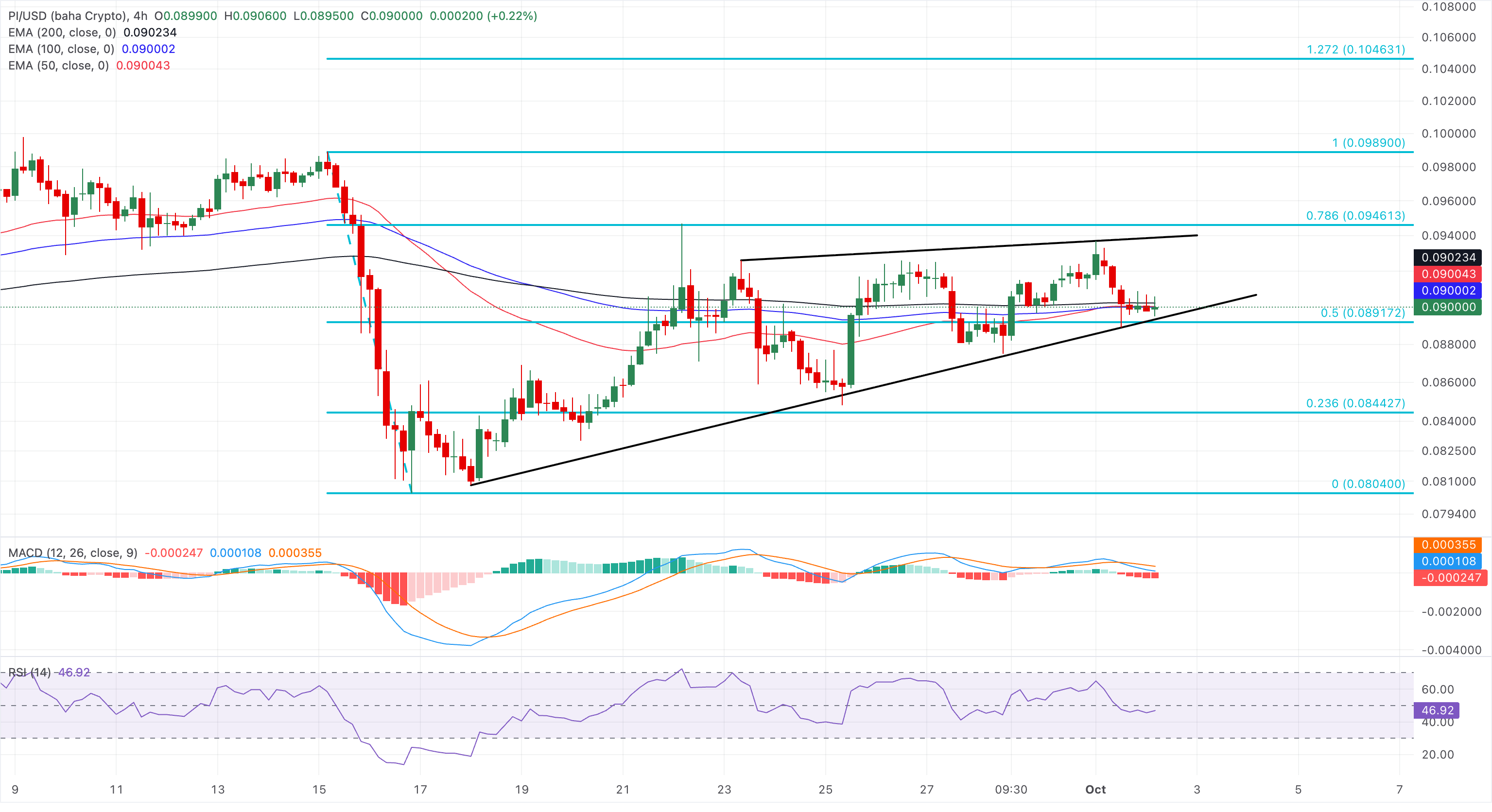This screenshot has height=812, width=1492.
Task: Click the Oct date label on time axis
Action: point(1095,790)
